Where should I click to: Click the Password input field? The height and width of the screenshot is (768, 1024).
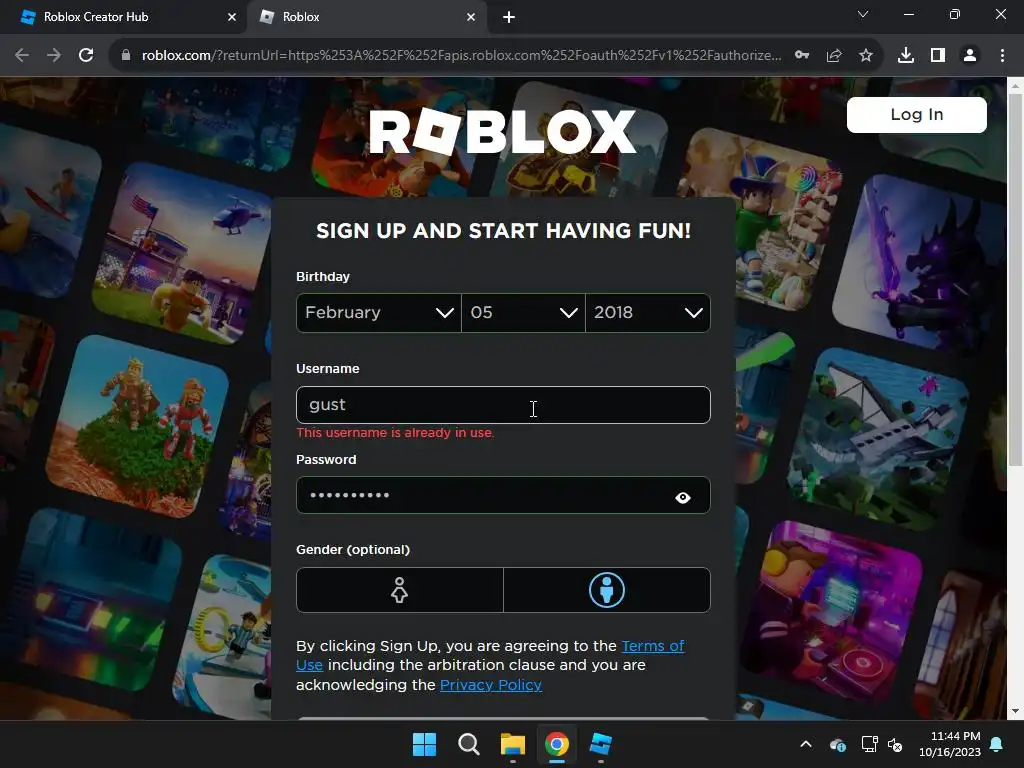click(503, 495)
